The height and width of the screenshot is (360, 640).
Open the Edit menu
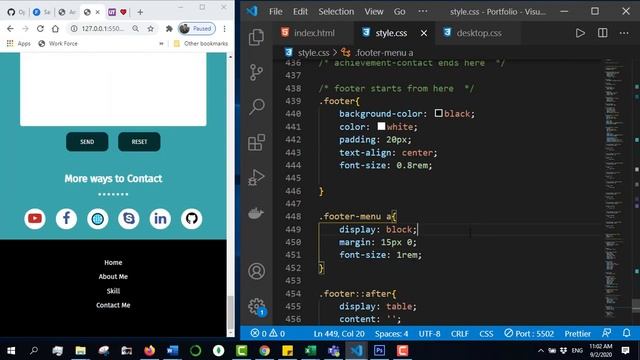(300, 11)
